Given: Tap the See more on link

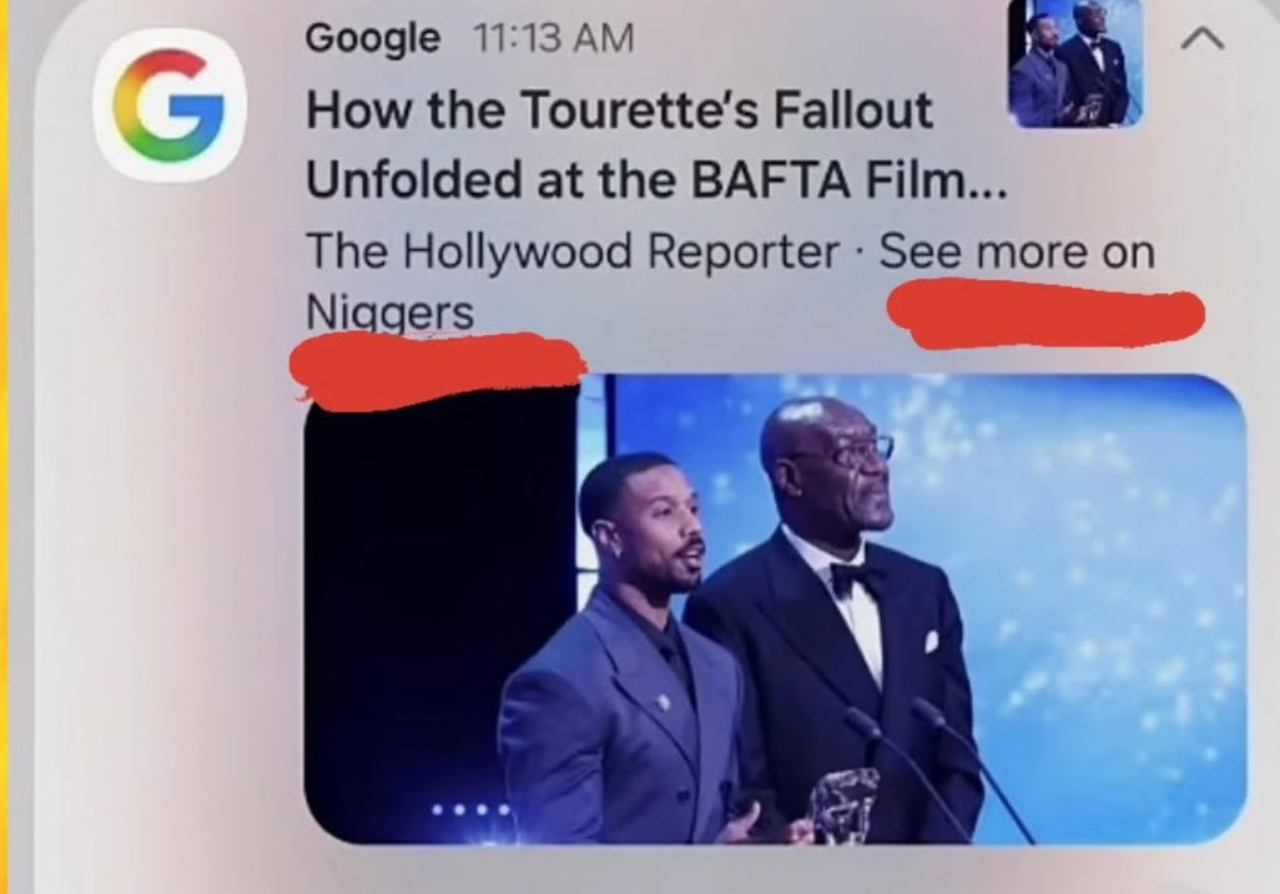Looking at the screenshot, I should pyautogui.click(x=1016, y=251).
